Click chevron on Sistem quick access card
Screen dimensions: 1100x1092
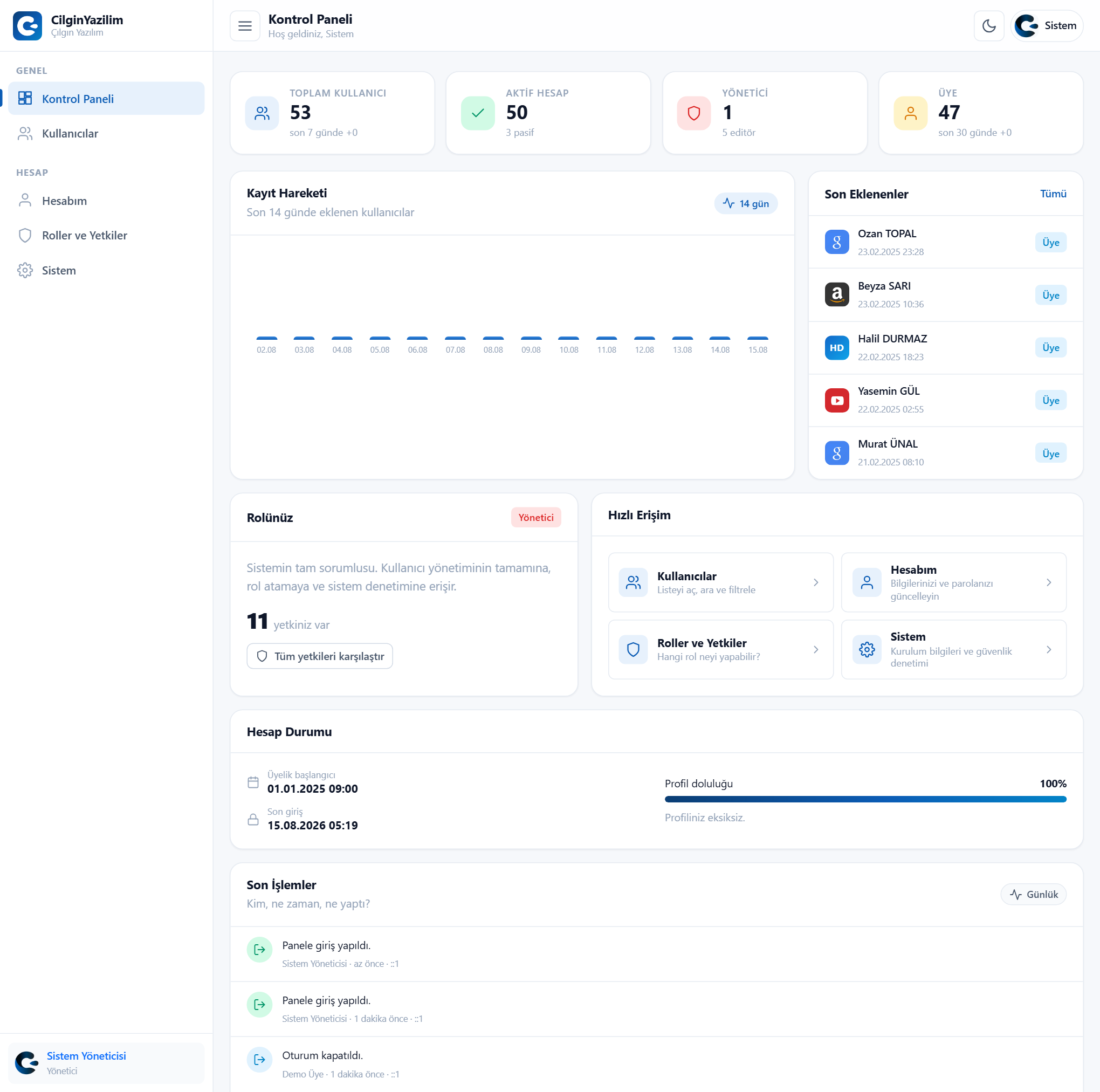point(1048,649)
